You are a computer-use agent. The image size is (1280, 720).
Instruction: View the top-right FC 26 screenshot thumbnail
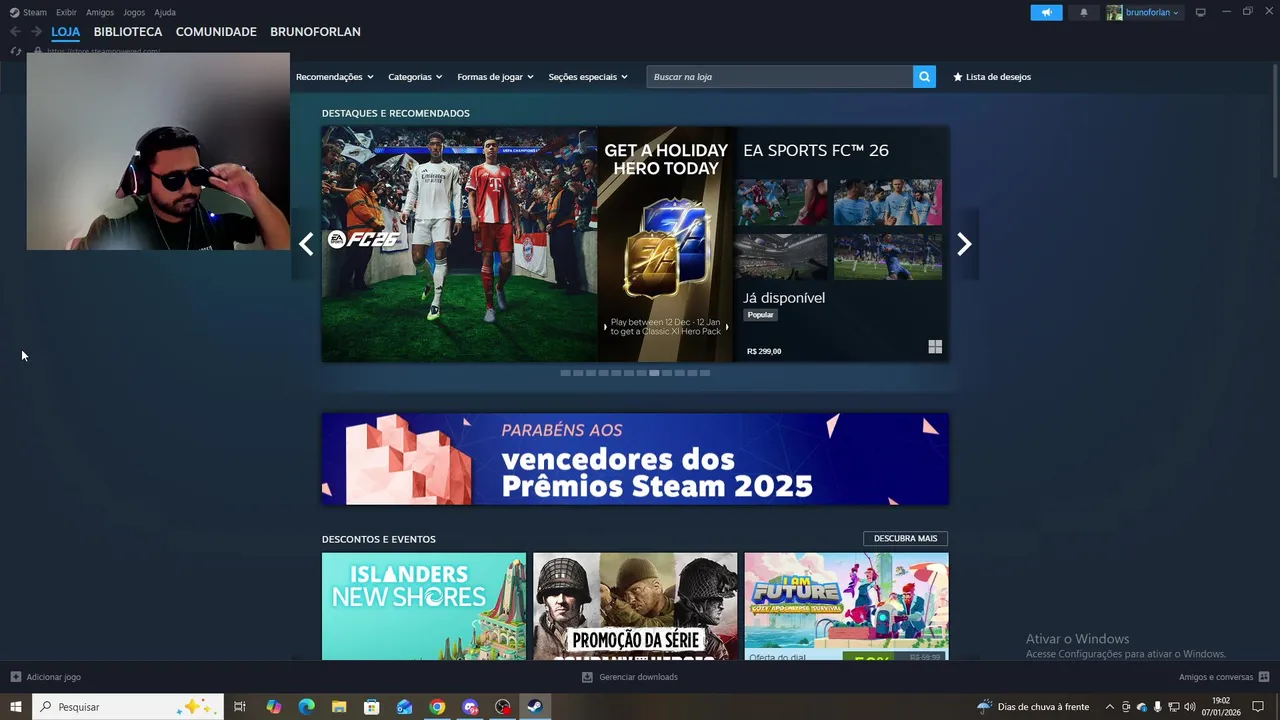[x=888, y=203]
